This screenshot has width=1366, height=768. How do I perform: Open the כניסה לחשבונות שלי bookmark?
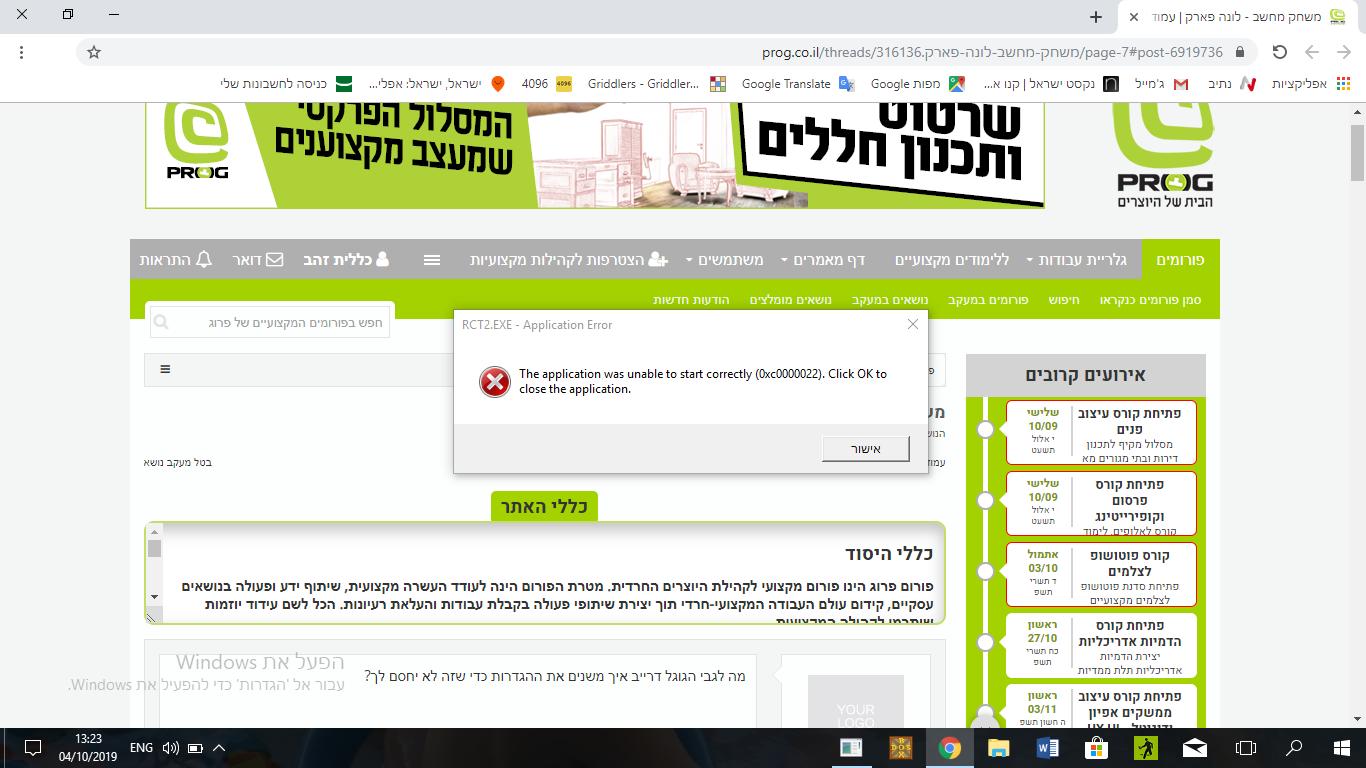(x=286, y=84)
